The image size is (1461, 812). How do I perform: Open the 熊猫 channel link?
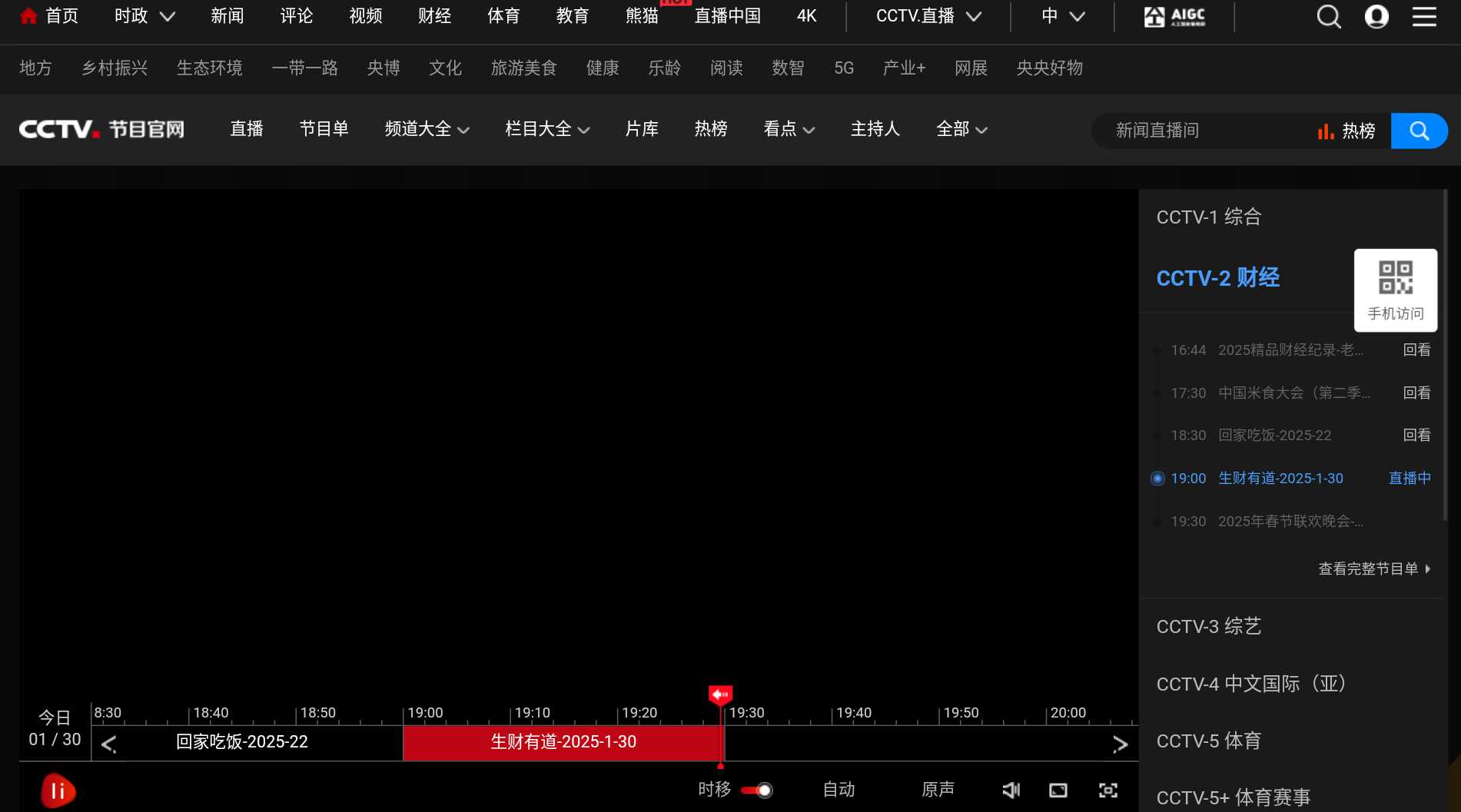point(643,16)
